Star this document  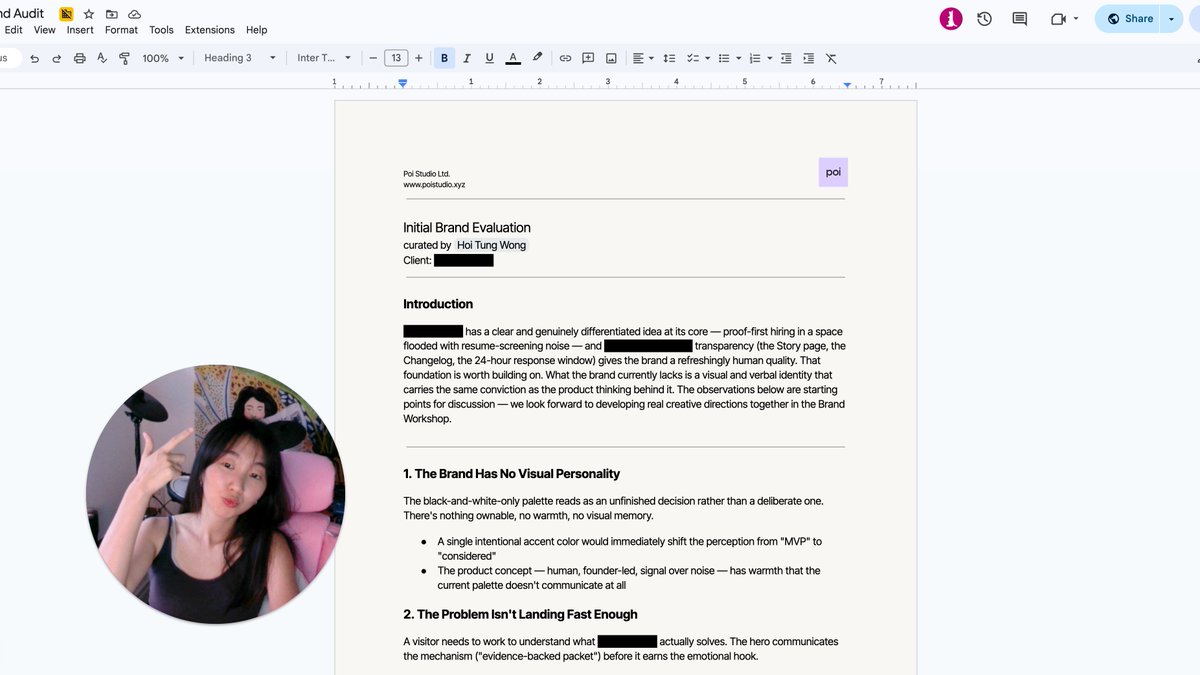pos(89,14)
